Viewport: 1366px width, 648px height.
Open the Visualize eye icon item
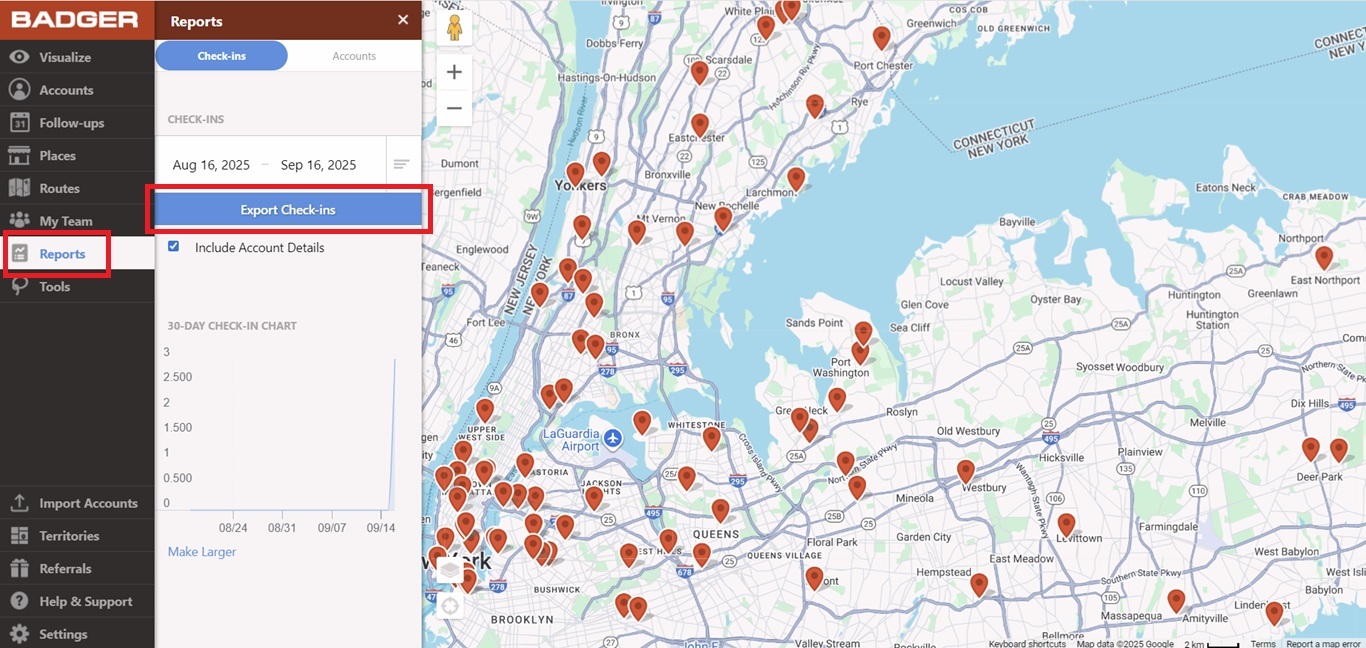pyautogui.click(x=77, y=57)
